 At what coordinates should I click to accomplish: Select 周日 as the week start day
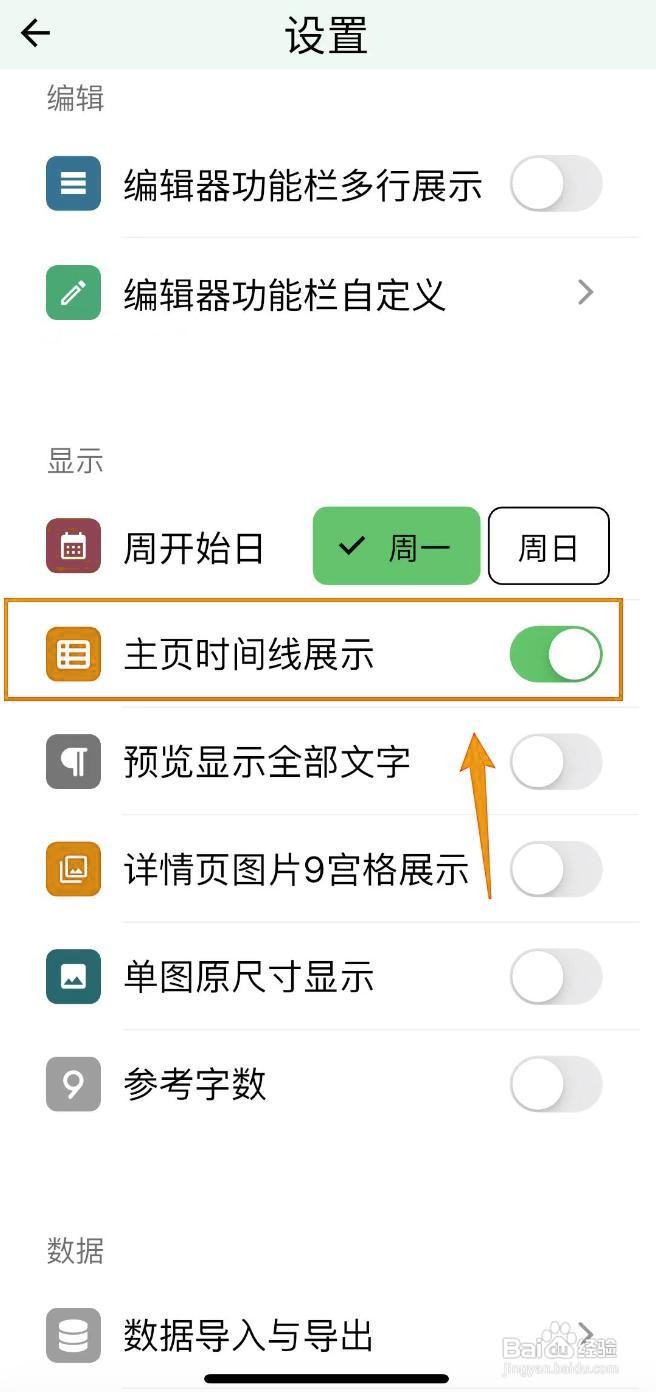[548, 545]
